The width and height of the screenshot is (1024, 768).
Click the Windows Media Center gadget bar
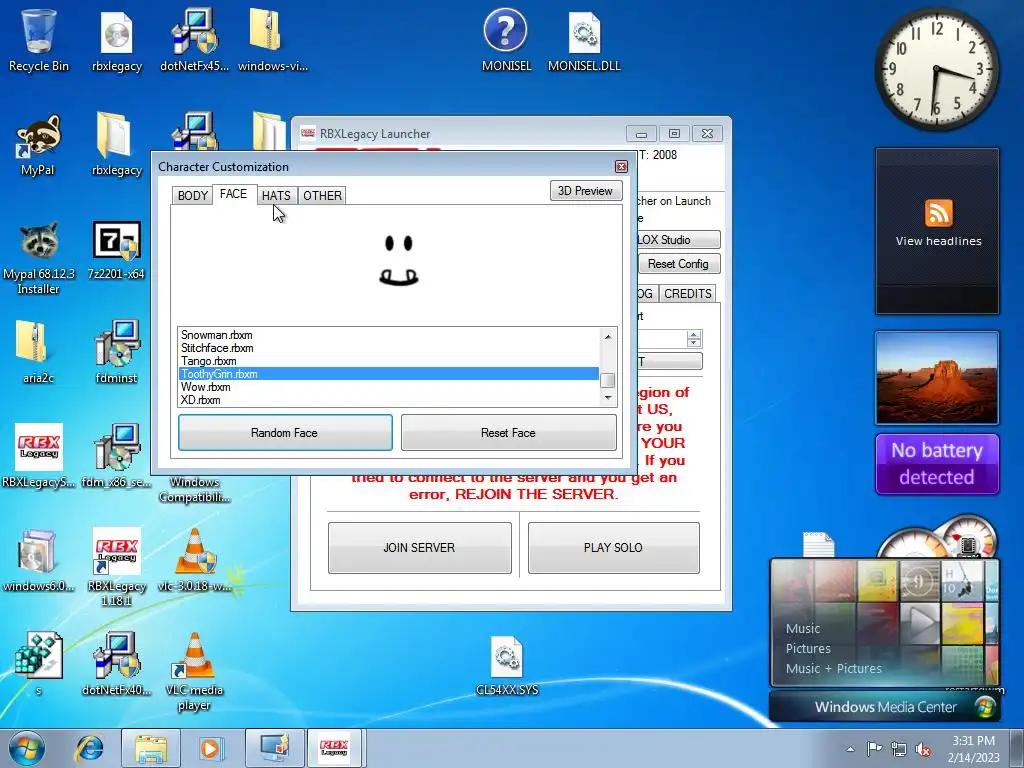pos(884,707)
